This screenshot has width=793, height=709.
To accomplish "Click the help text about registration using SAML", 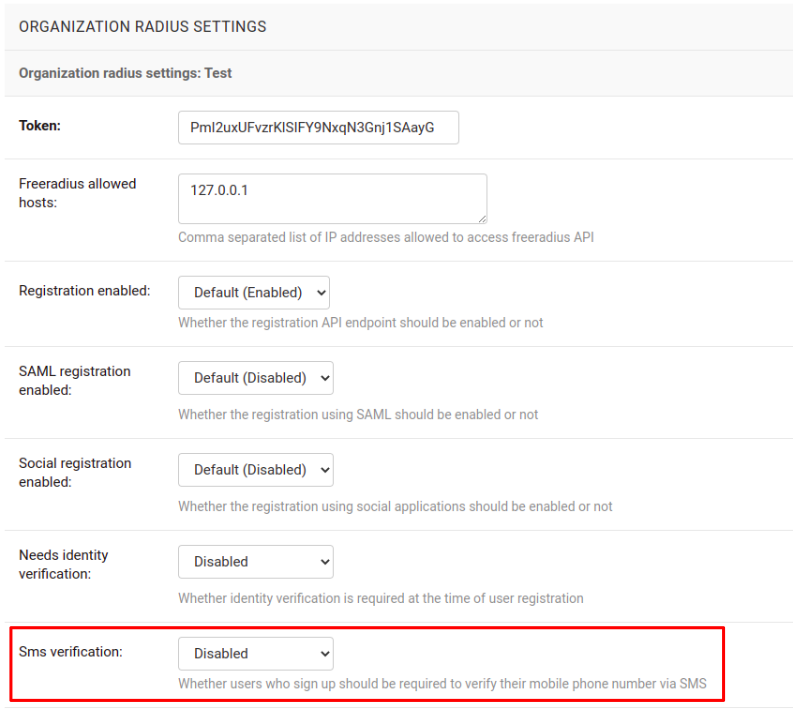I will pos(358,415).
